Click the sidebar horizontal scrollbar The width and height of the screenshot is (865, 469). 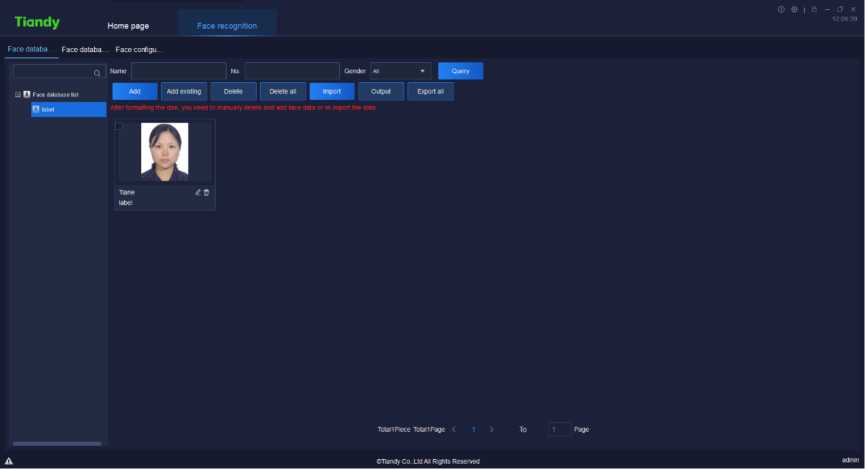57,443
